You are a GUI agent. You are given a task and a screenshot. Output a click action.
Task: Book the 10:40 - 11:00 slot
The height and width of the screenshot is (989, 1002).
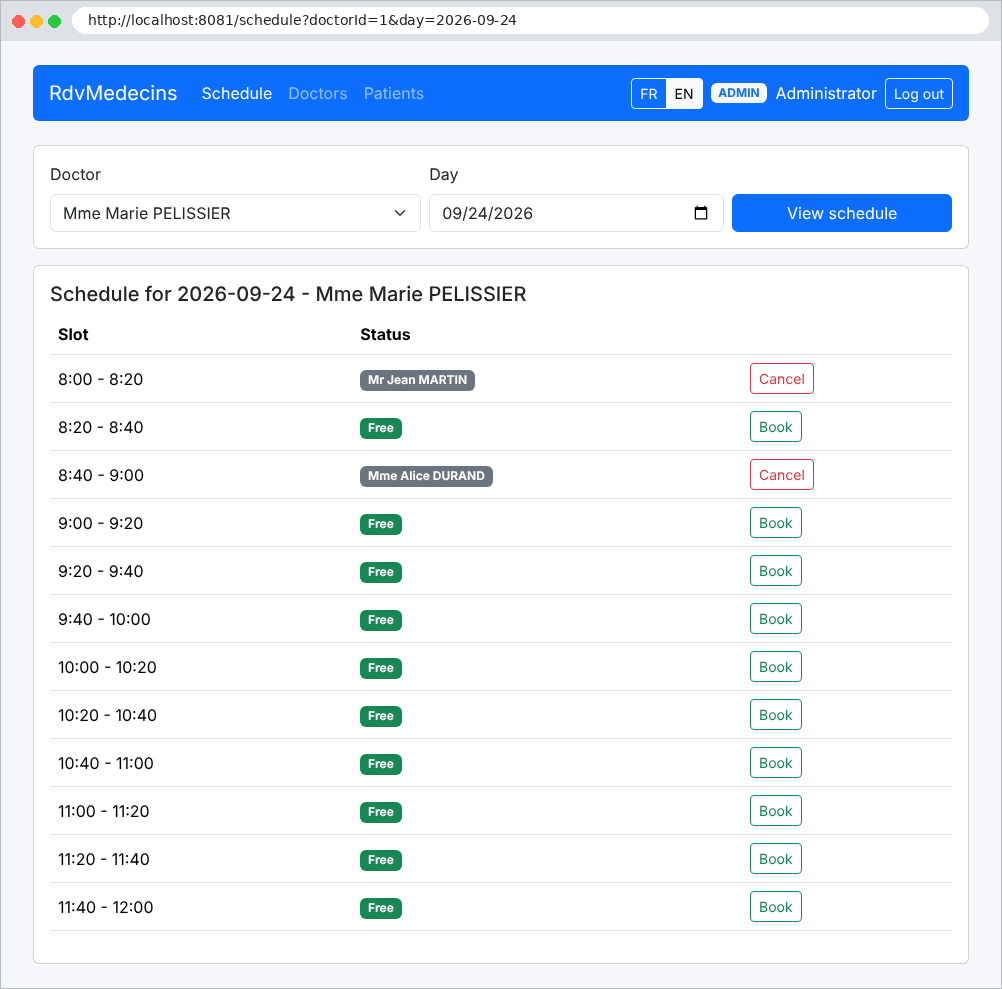click(775, 762)
